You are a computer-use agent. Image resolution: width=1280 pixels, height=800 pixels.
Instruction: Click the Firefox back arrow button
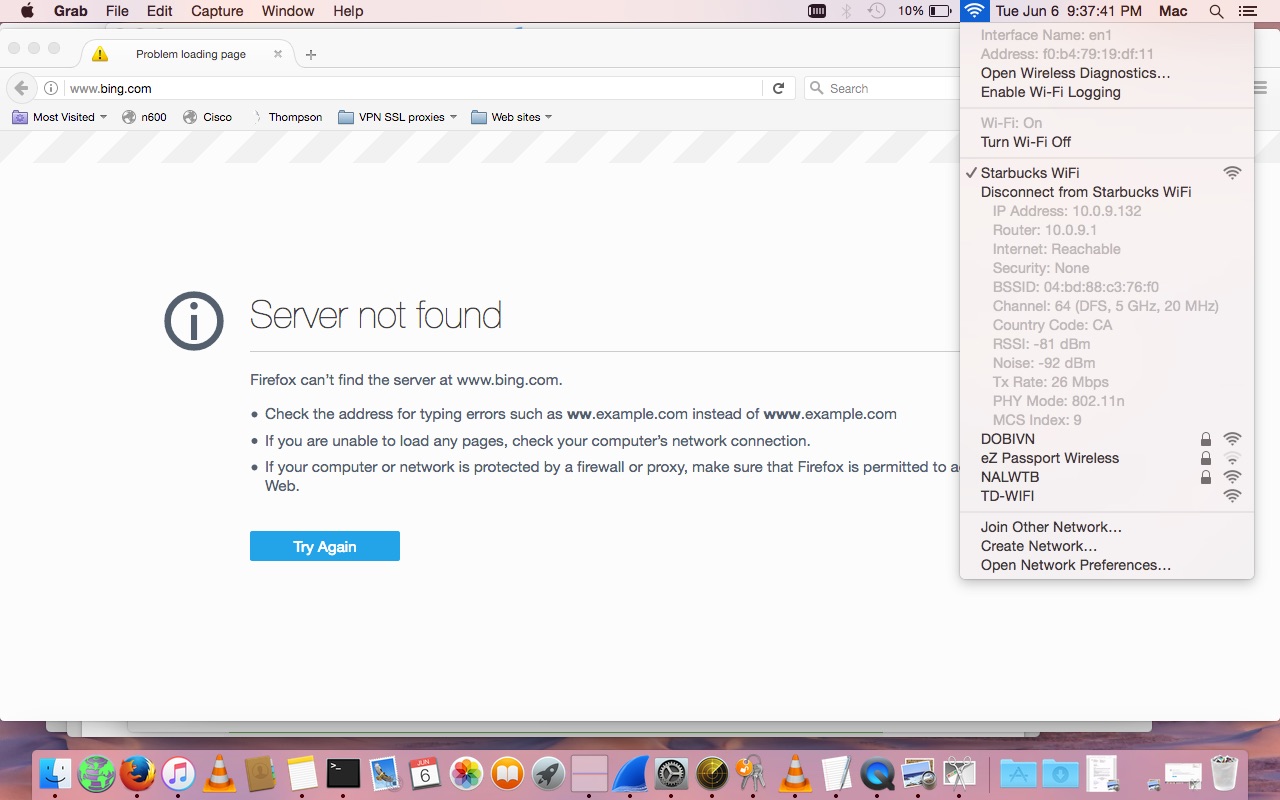[x=21, y=88]
